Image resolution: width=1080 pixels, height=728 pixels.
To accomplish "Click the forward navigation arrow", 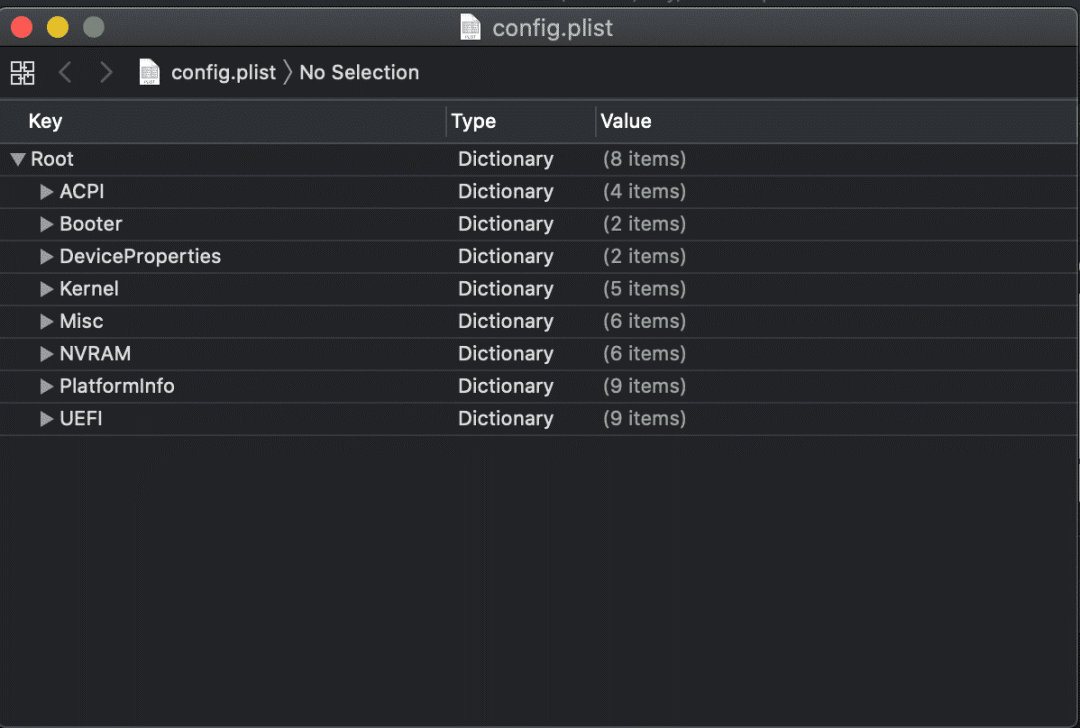I will (106, 72).
